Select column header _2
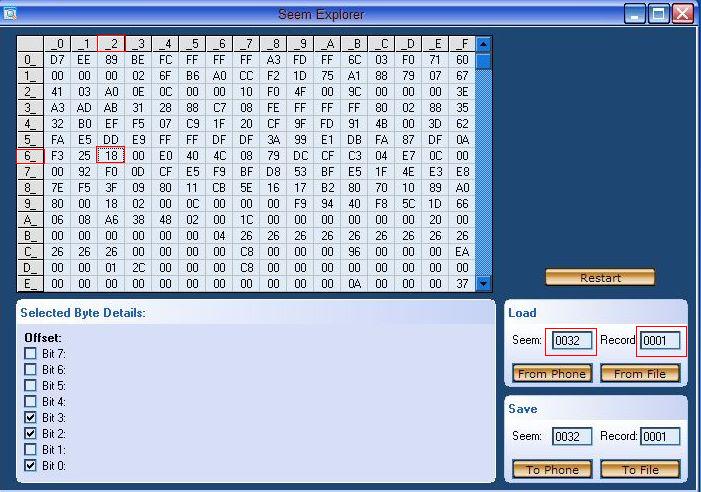701x492 pixels. point(111,44)
